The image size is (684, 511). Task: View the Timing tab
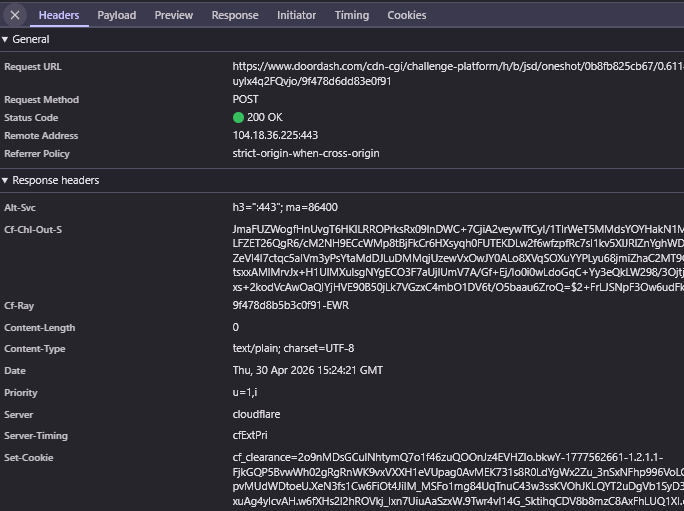point(352,15)
